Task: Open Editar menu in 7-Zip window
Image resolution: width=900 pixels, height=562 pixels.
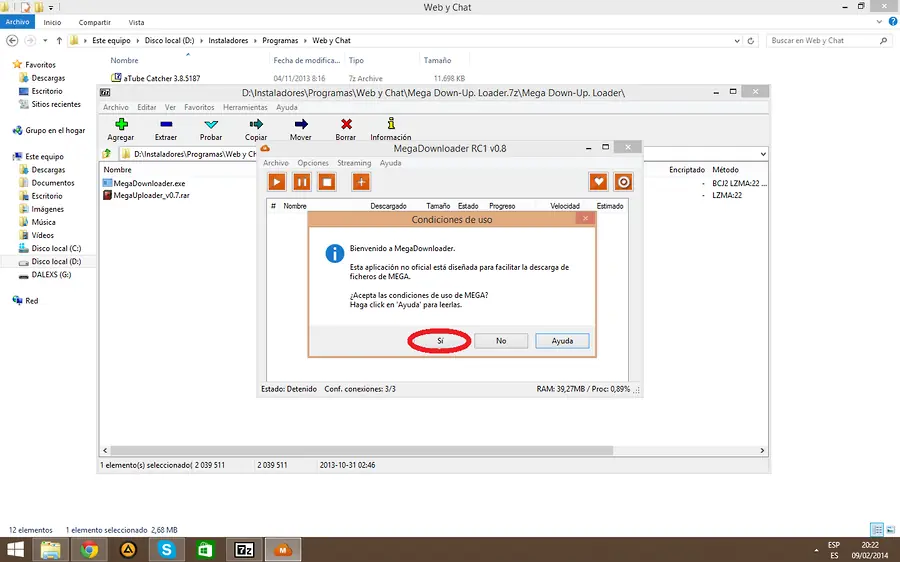Action: point(146,107)
